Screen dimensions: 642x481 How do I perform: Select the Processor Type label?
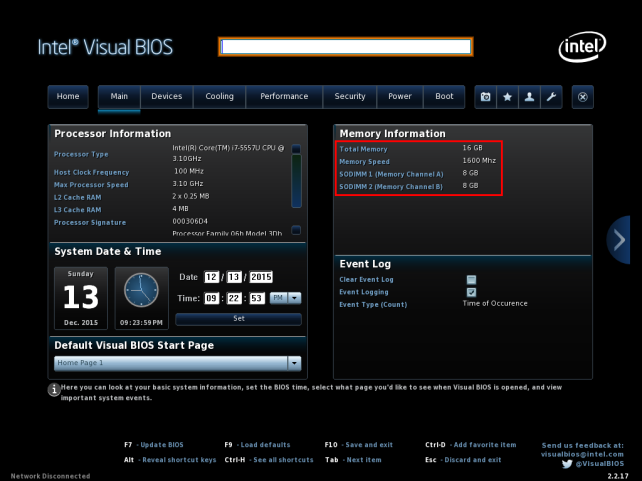81,154
